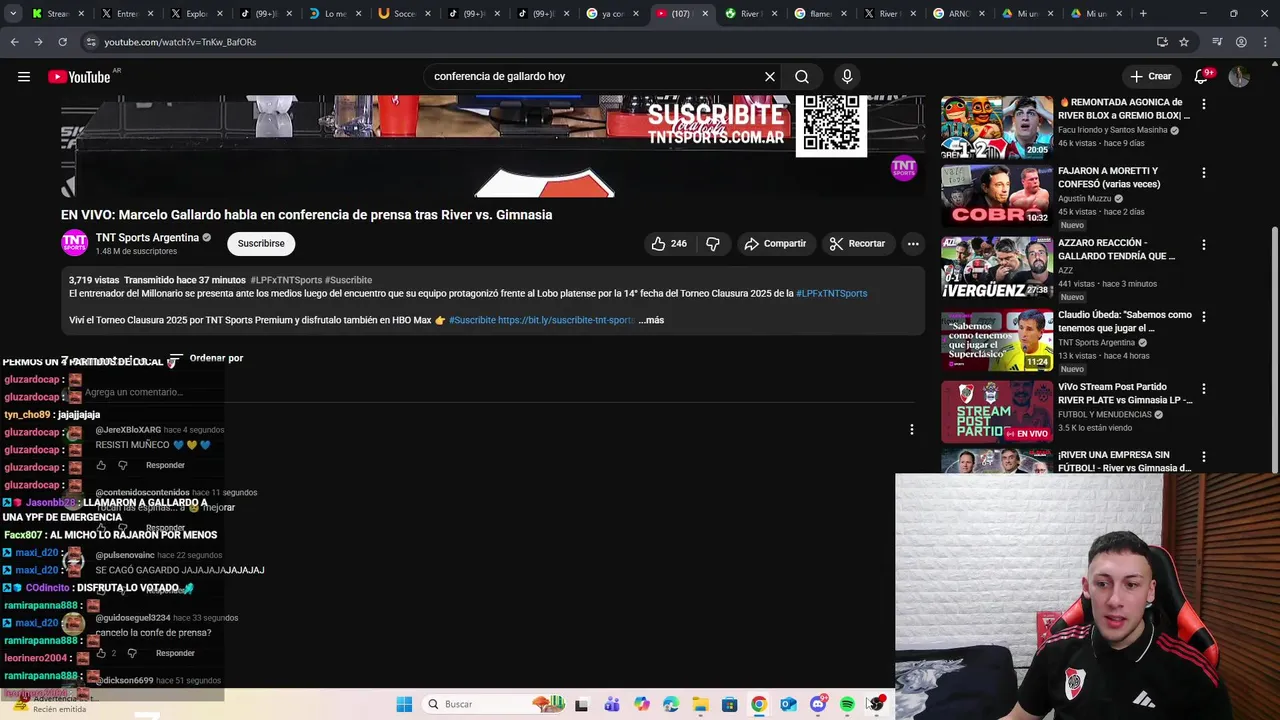Switch to the flame... tab
This screenshot has width=1280, height=720.
[821, 14]
